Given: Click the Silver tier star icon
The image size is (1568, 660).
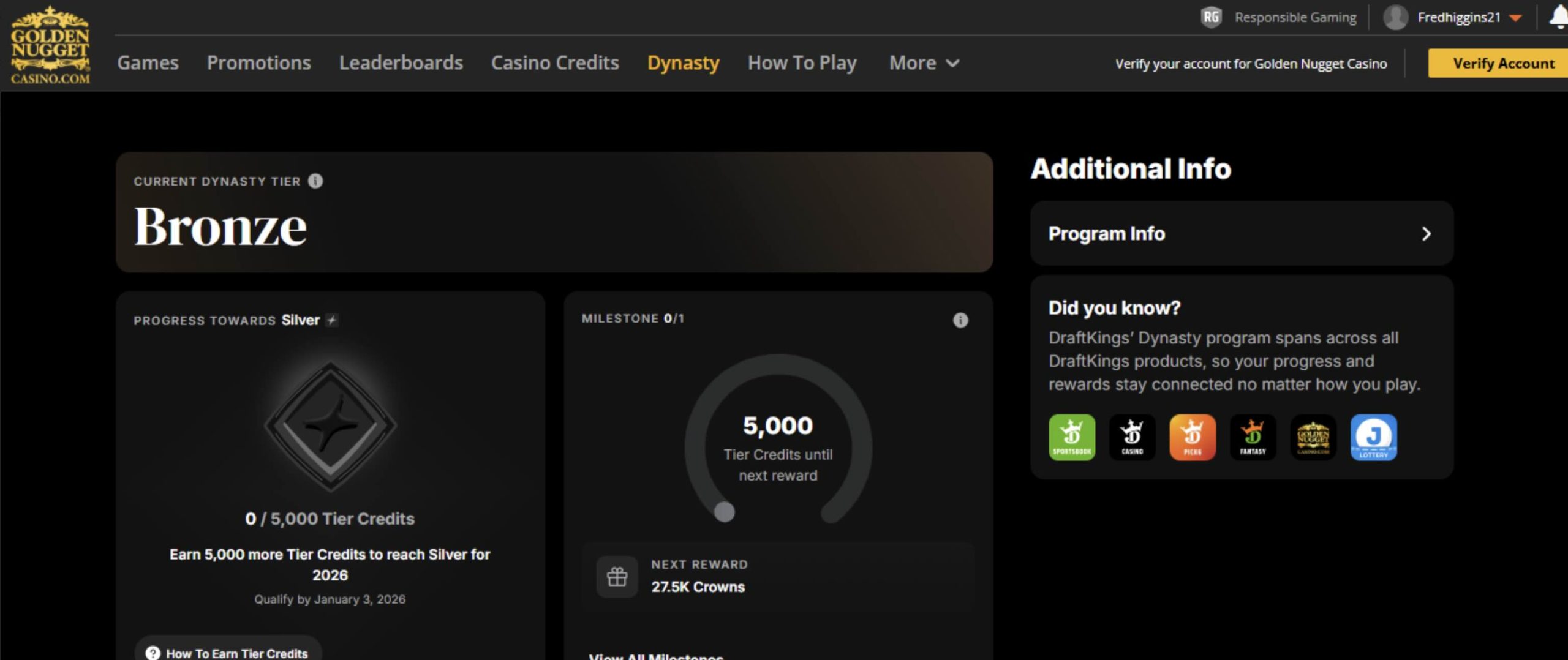Looking at the screenshot, I should 331,320.
